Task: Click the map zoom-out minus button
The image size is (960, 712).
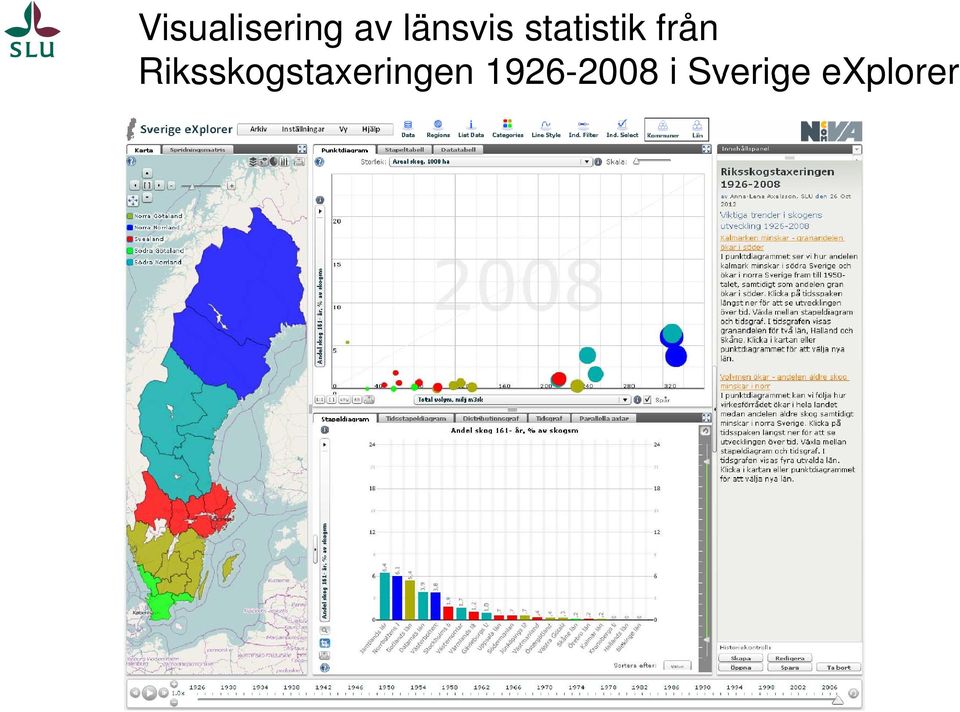Action: (x=171, y=185)
